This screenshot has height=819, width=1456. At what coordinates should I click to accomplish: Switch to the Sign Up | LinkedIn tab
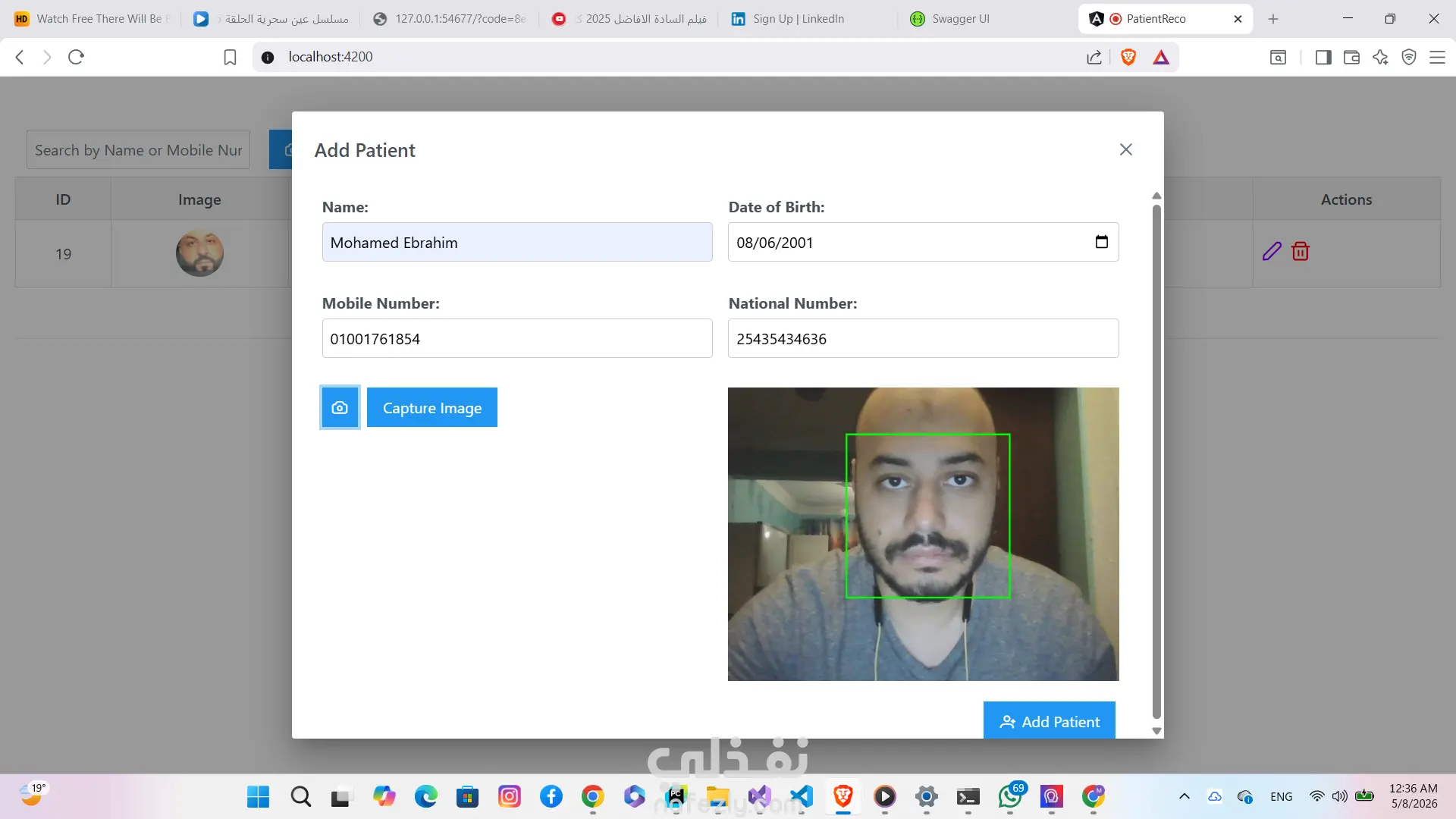pos(805,19)
